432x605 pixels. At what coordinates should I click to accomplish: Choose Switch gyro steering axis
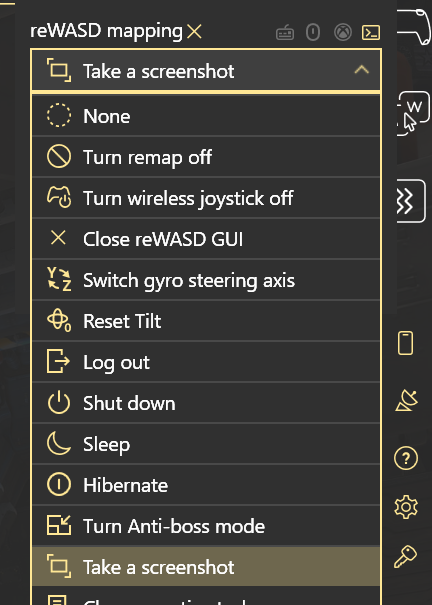[206, 280]
